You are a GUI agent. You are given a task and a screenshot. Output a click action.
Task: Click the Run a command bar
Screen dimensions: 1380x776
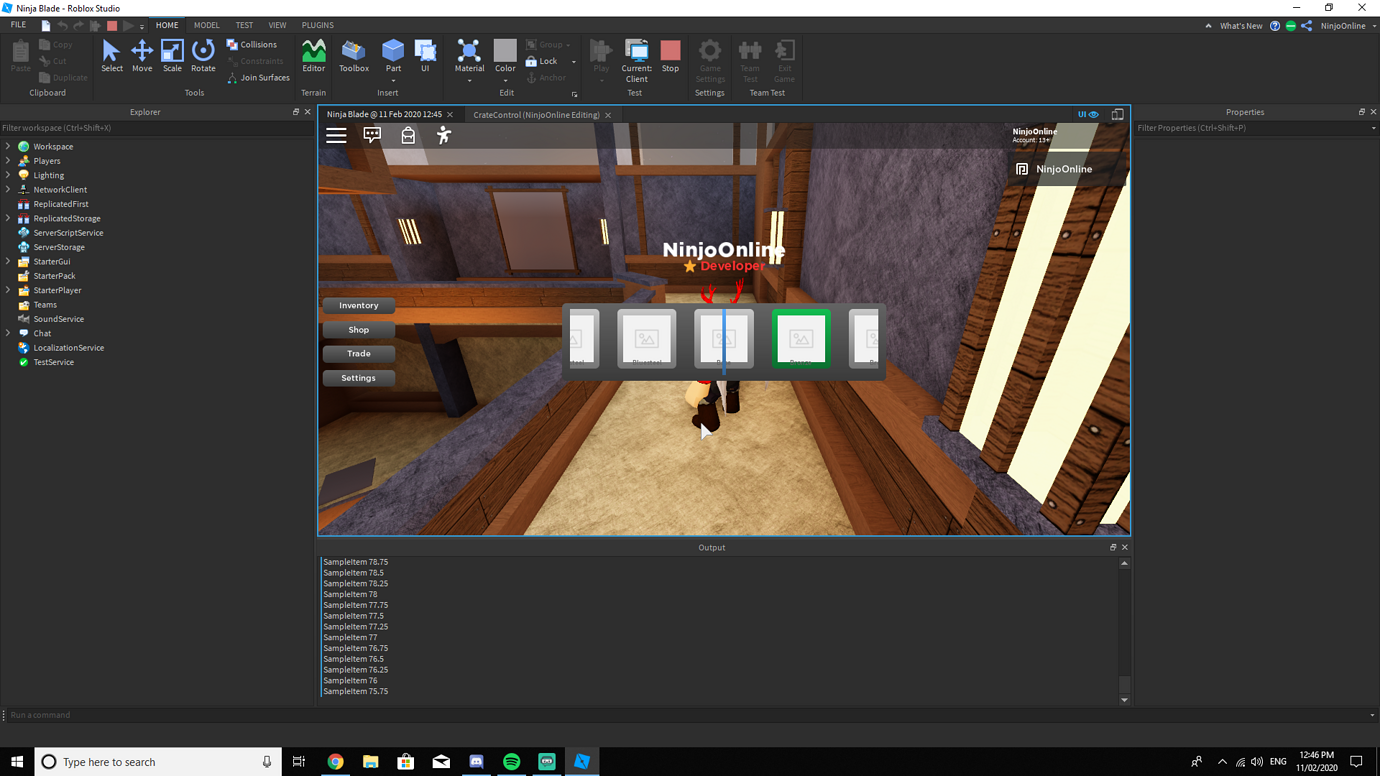tap(690, 715)
